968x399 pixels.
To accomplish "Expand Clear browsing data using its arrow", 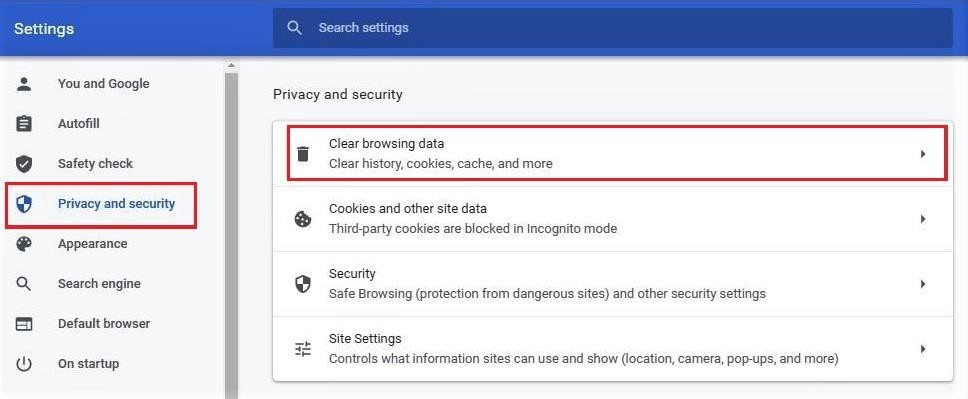I will point(923,154).
